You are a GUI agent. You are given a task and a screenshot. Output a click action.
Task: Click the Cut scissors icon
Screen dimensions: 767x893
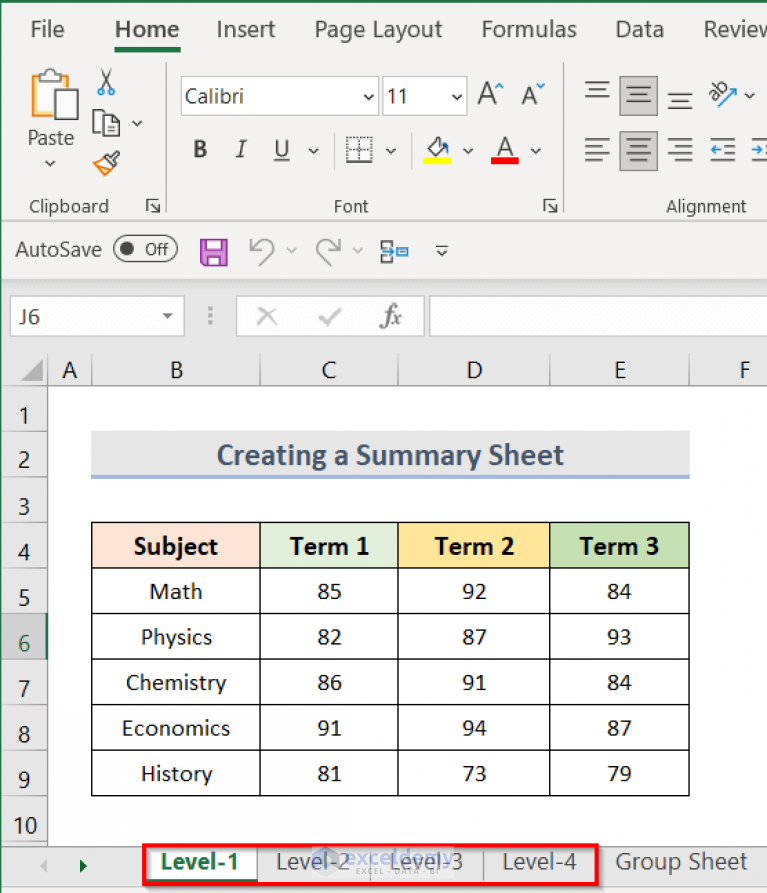pos(106,82)
